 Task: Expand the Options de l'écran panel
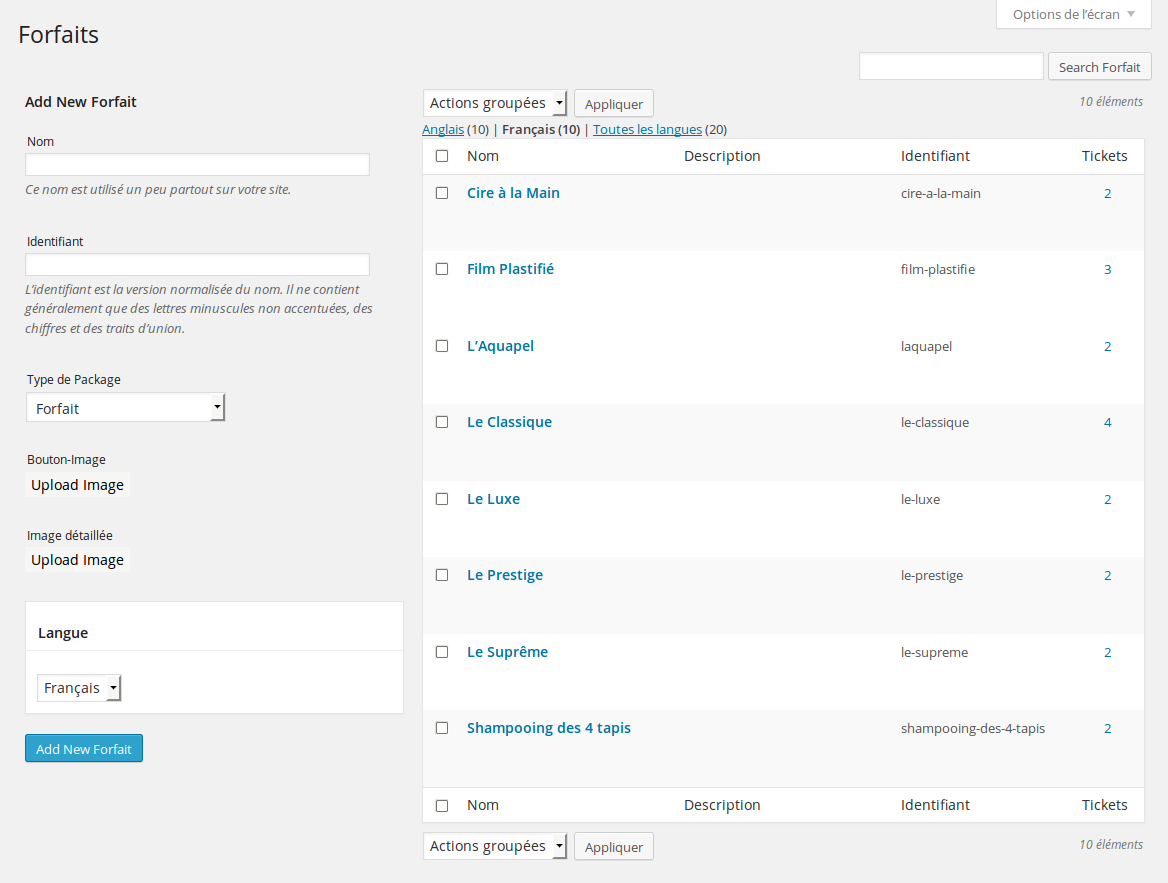point(1072,14)
